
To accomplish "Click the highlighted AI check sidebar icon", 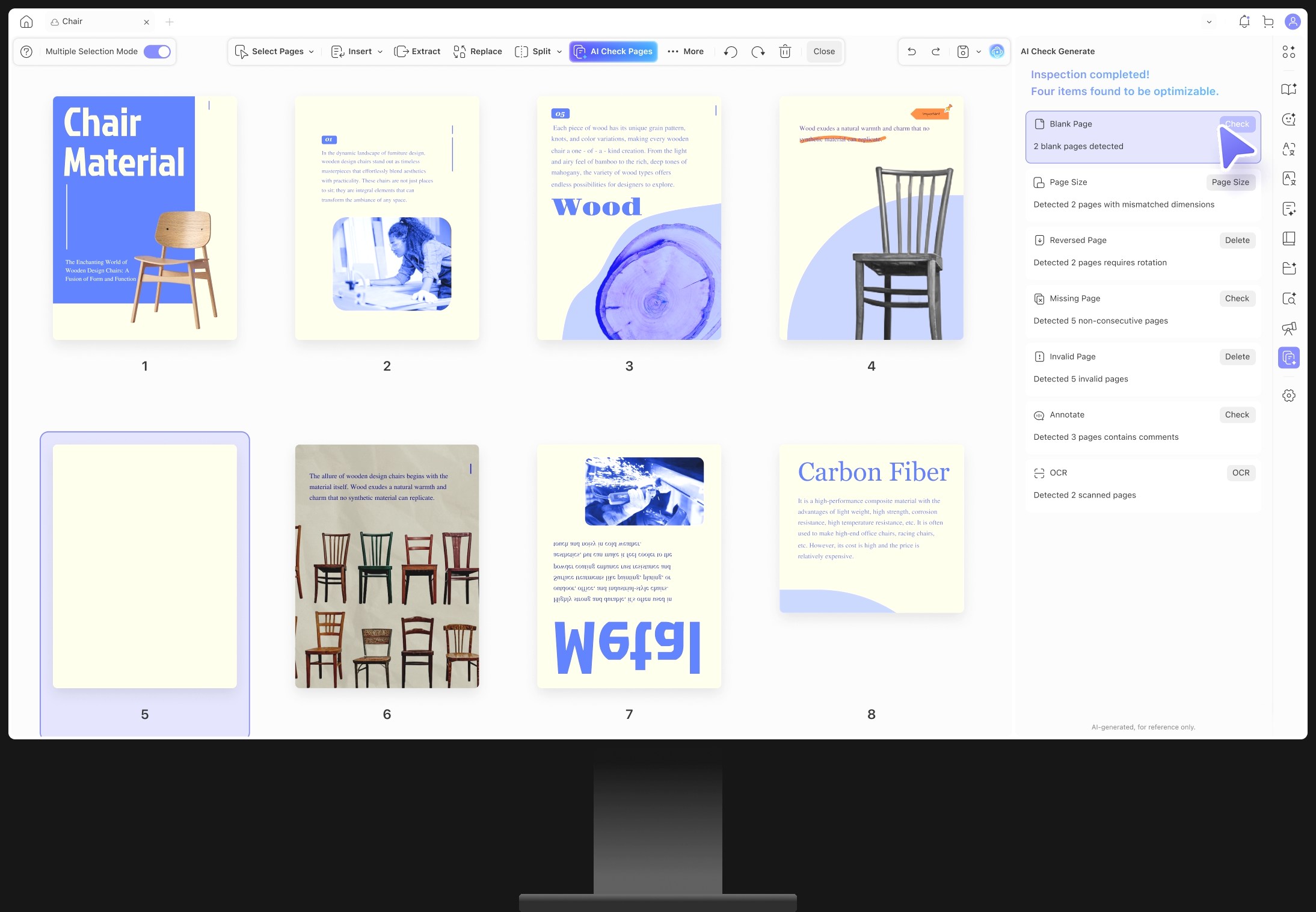I will click(x=1289, y=358).
